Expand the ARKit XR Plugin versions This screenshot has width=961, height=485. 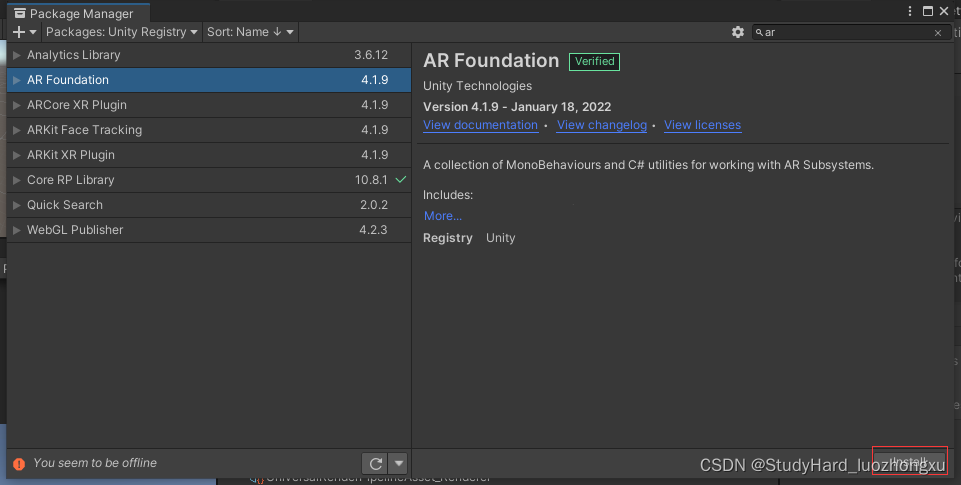point(17,155)
